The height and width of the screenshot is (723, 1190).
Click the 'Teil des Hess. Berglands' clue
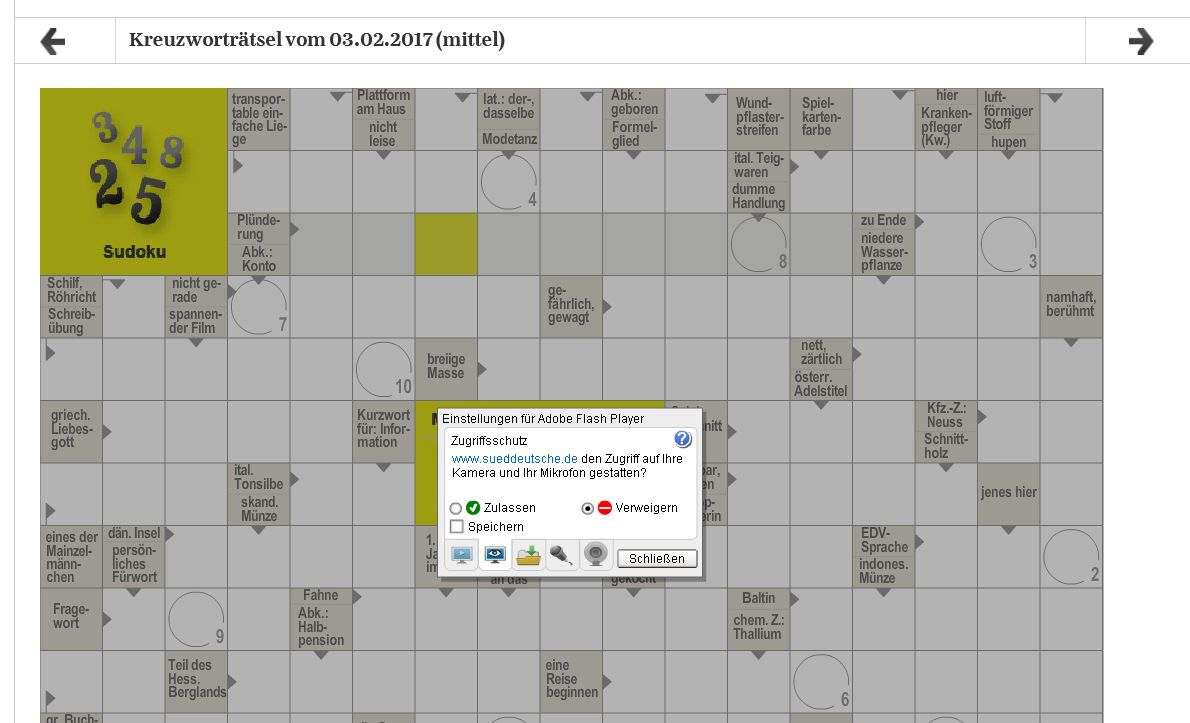point(196,681)
